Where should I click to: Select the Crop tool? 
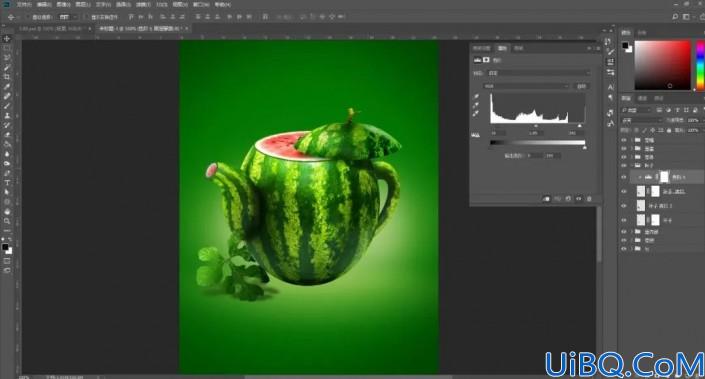pos(7,77)
